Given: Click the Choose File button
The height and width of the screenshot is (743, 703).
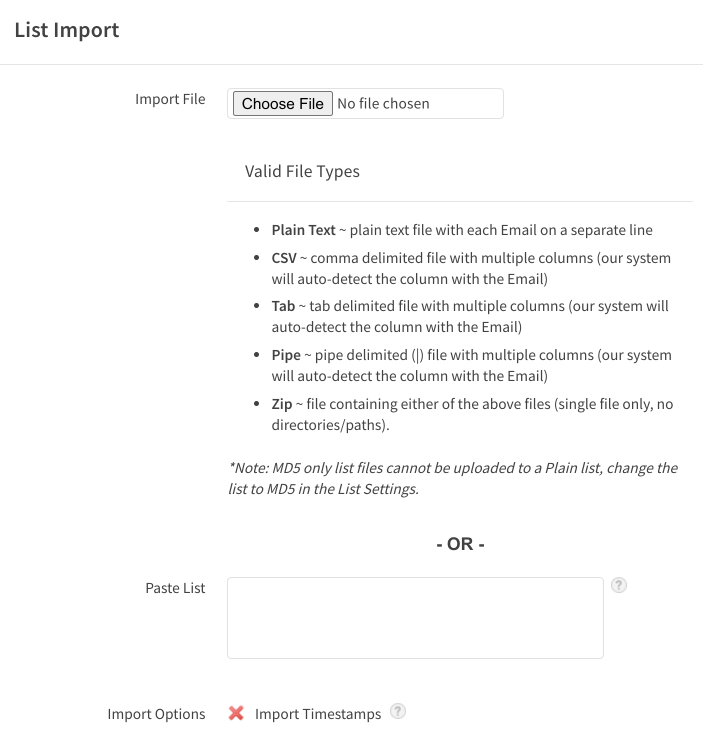Looking at the screenshot, I should pyautogui.click(x=283, y=103).
